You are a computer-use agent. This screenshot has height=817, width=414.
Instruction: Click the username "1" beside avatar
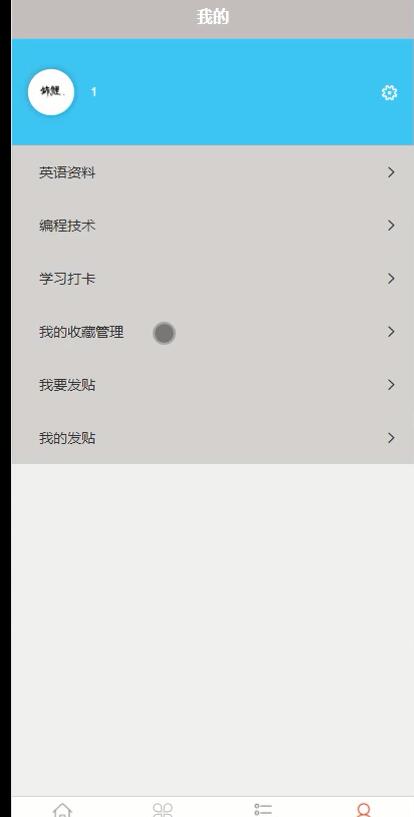point(94,92)
